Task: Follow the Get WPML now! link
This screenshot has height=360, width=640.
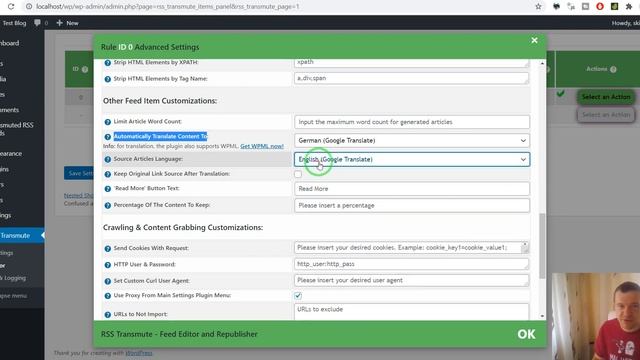Action: coord(262,146)
